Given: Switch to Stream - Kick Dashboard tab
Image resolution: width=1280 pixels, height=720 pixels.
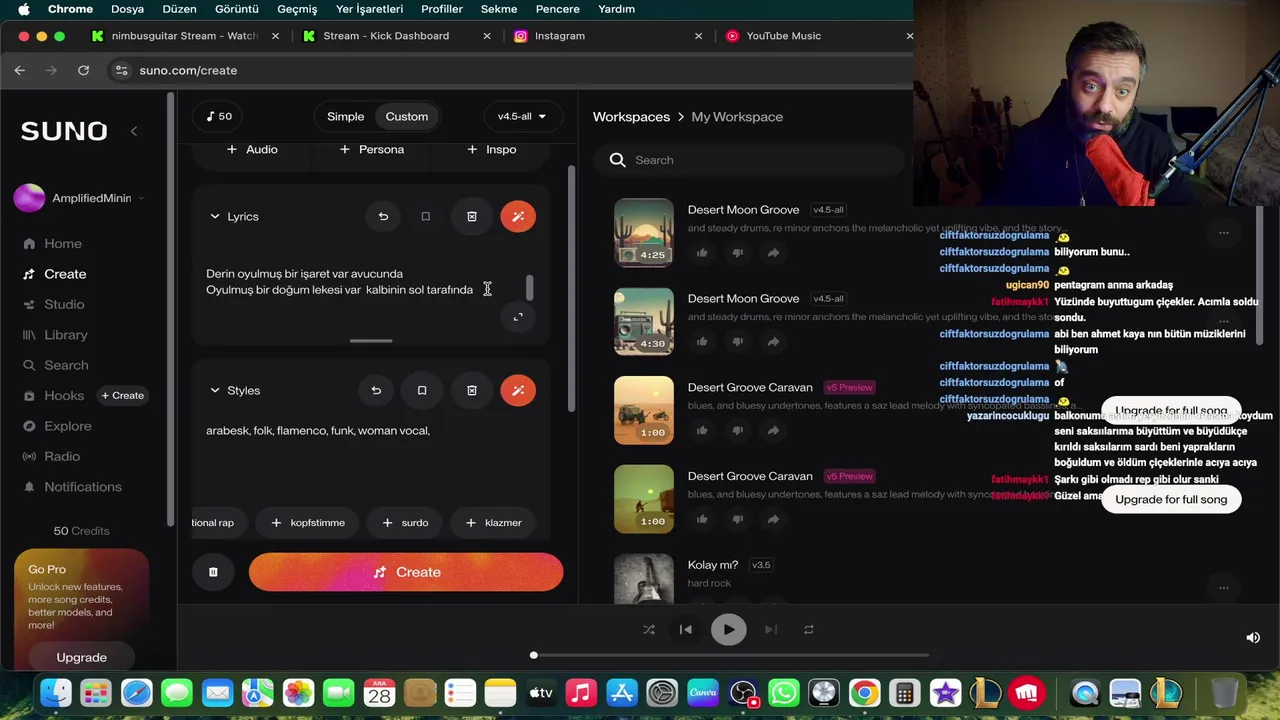Looking at the screenshot, I should click(x=395, y=36).
